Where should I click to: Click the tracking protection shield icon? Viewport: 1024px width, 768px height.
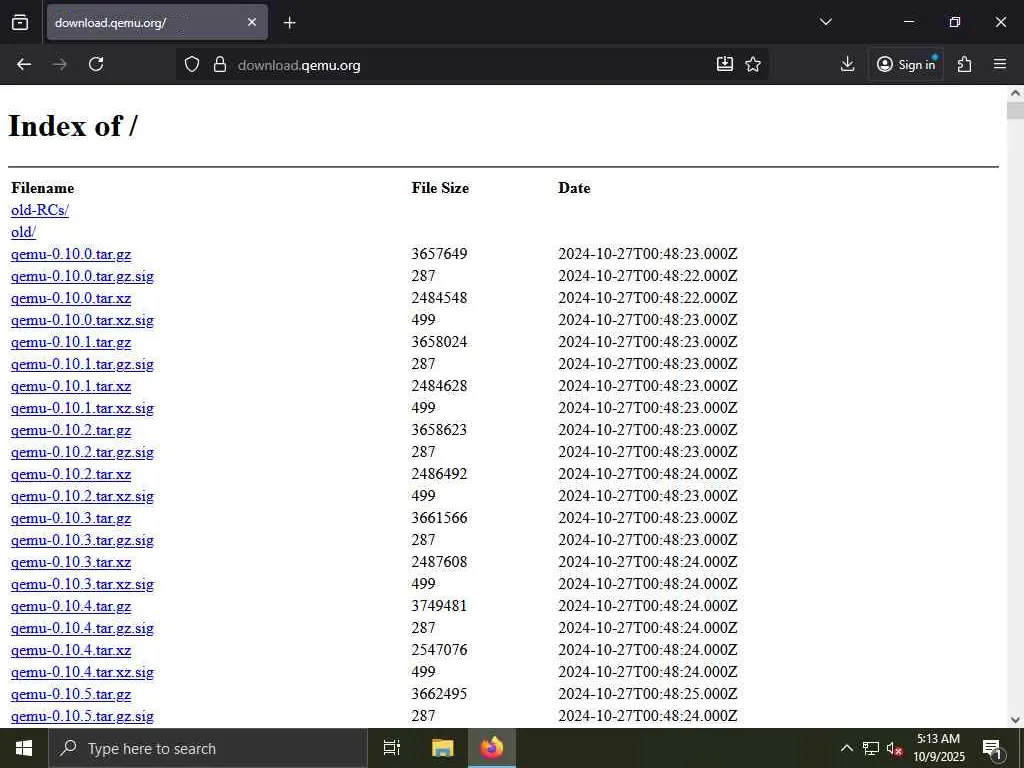coord(191,64)
